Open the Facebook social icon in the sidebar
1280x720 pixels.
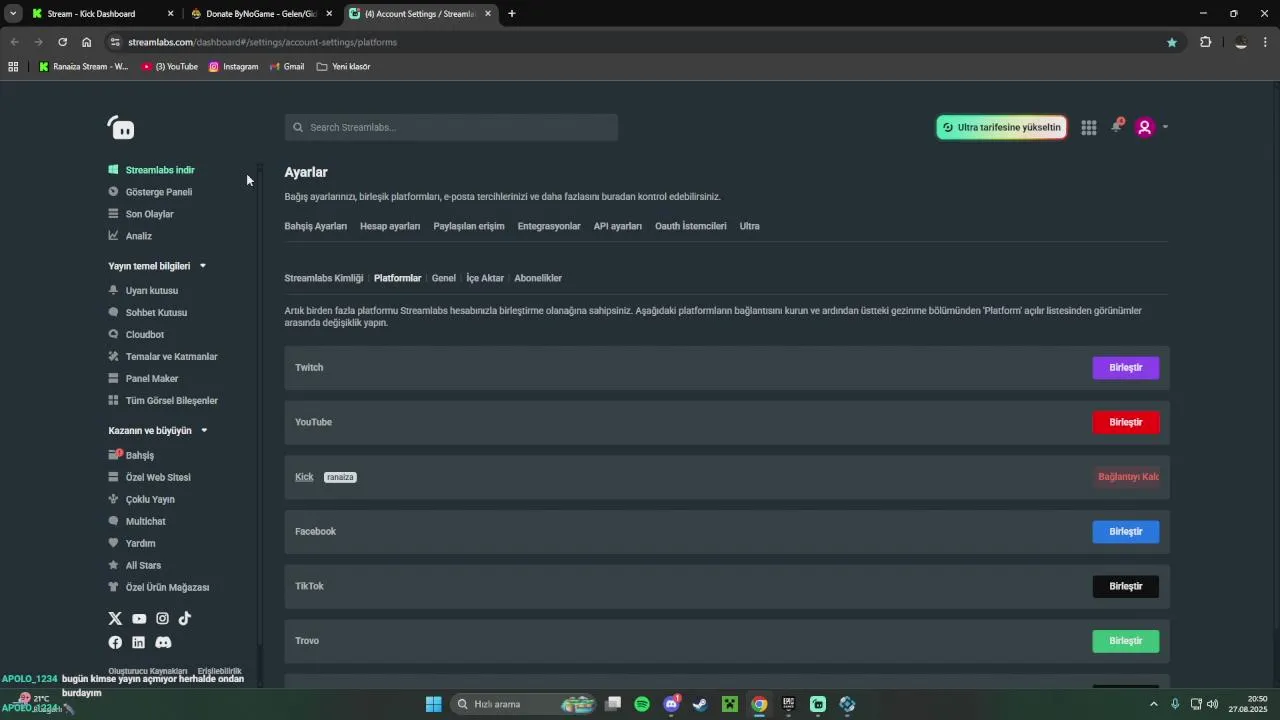point(115,642)
